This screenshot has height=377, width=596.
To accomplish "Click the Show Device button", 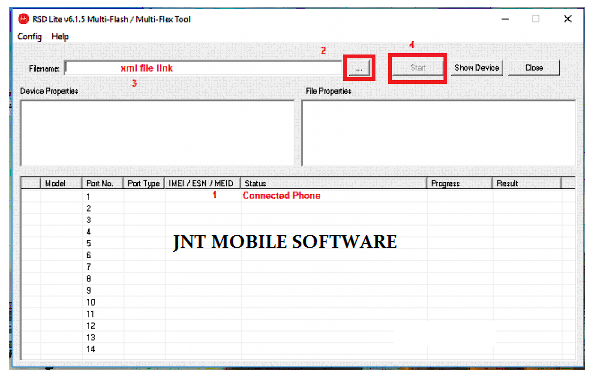I will 477,68.
